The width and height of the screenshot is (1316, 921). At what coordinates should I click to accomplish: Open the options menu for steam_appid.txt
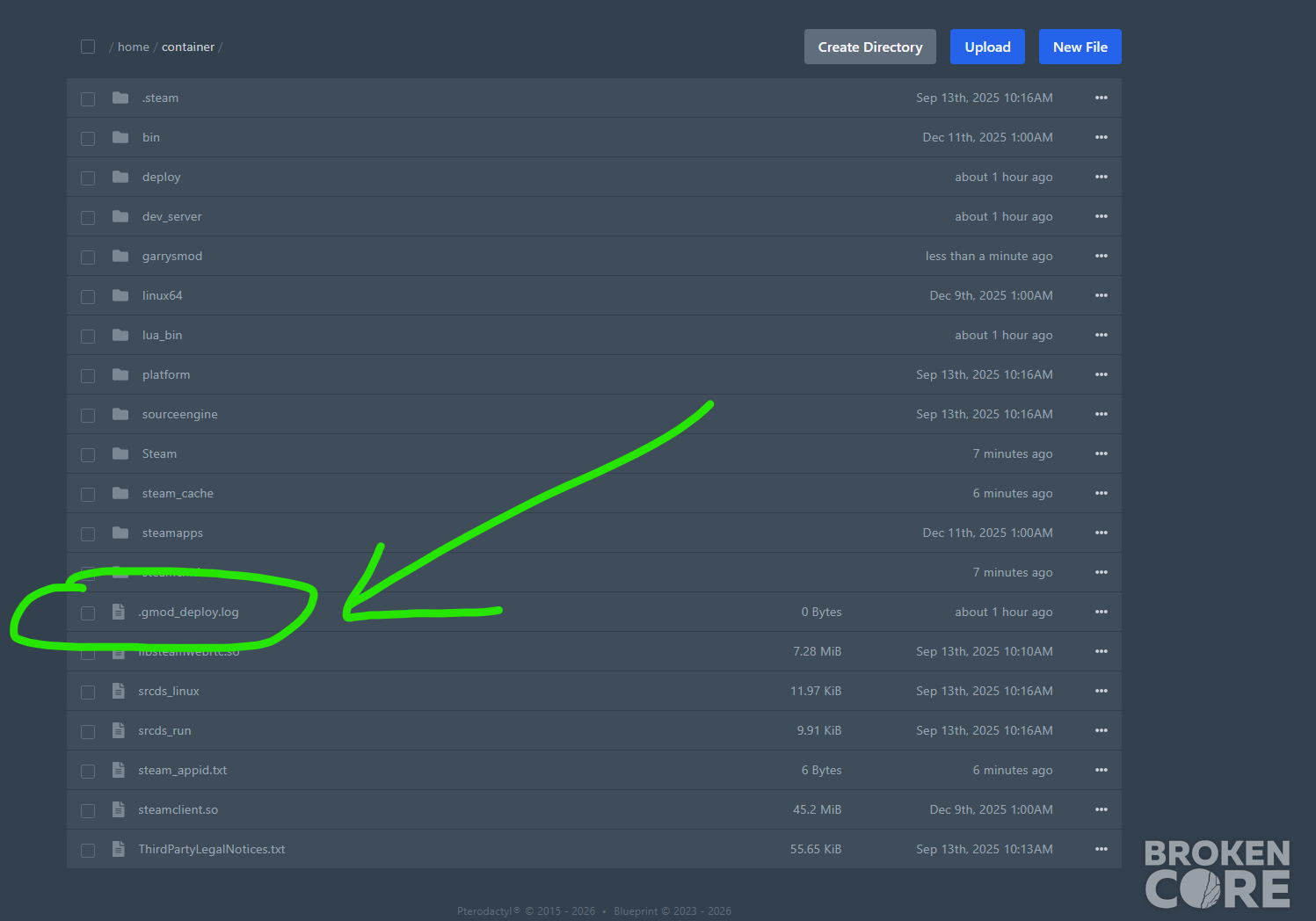click(x=1102, y=770)
